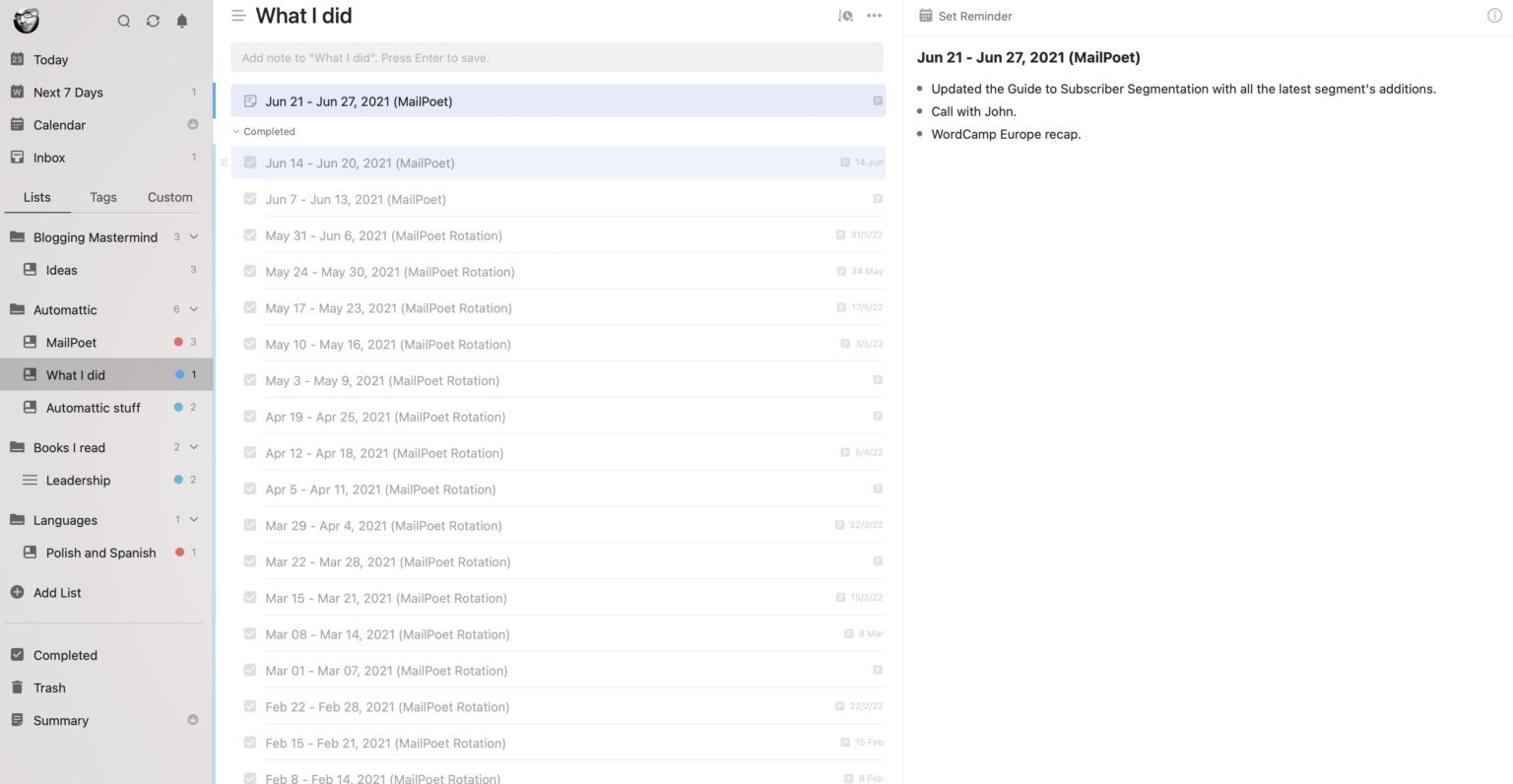Collapse the Books I read folder chevron
Screen dimensions: 1513x784
(x=194, y=447)
